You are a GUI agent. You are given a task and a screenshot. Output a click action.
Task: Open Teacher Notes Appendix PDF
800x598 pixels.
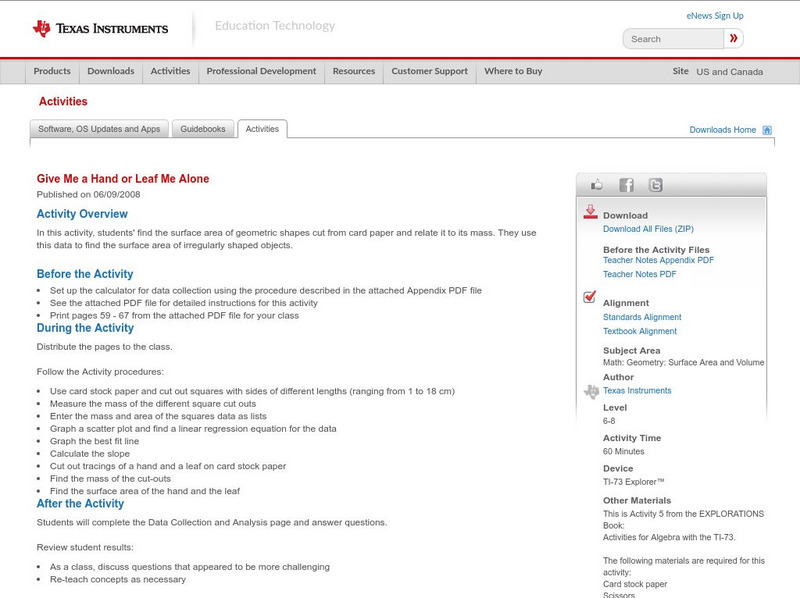[658, 260]
